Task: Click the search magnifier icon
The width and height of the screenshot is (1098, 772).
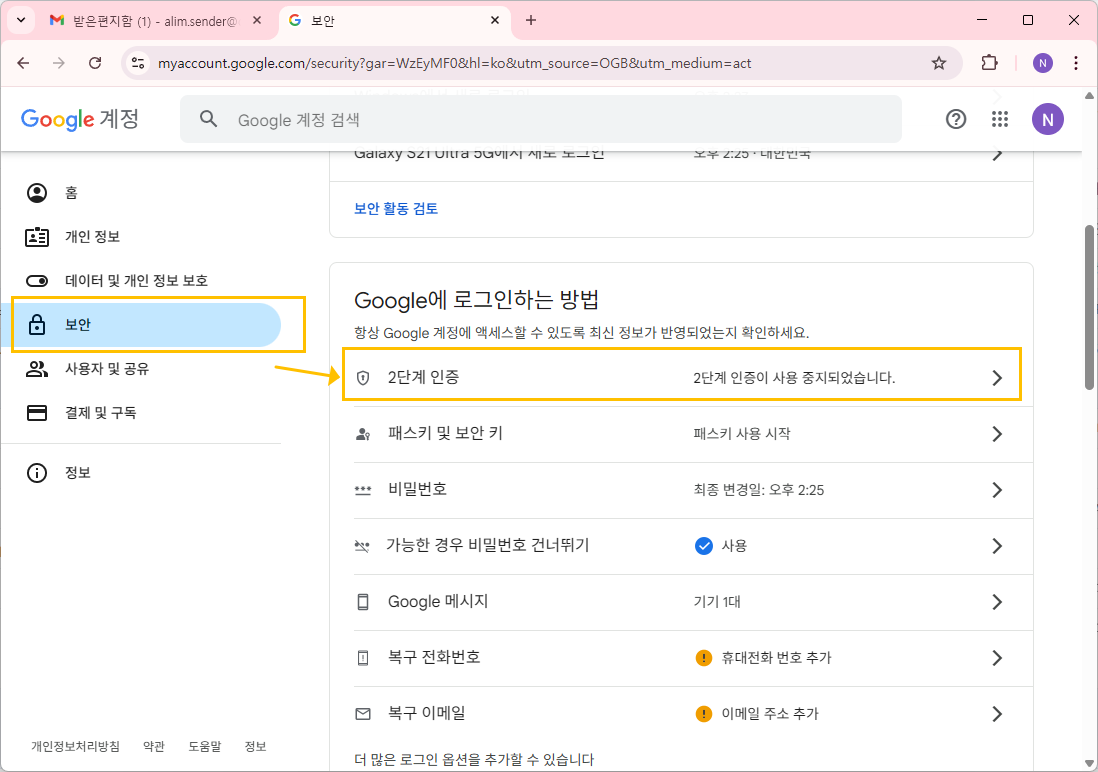Action: click(x=208, y=119)
